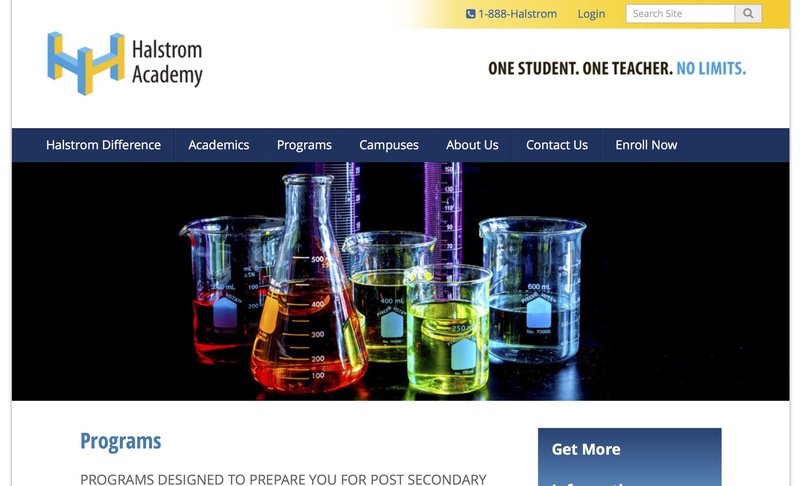Select the Programs navigation item
The height and width of the screenshot is (486, 800).
point(304,145)
